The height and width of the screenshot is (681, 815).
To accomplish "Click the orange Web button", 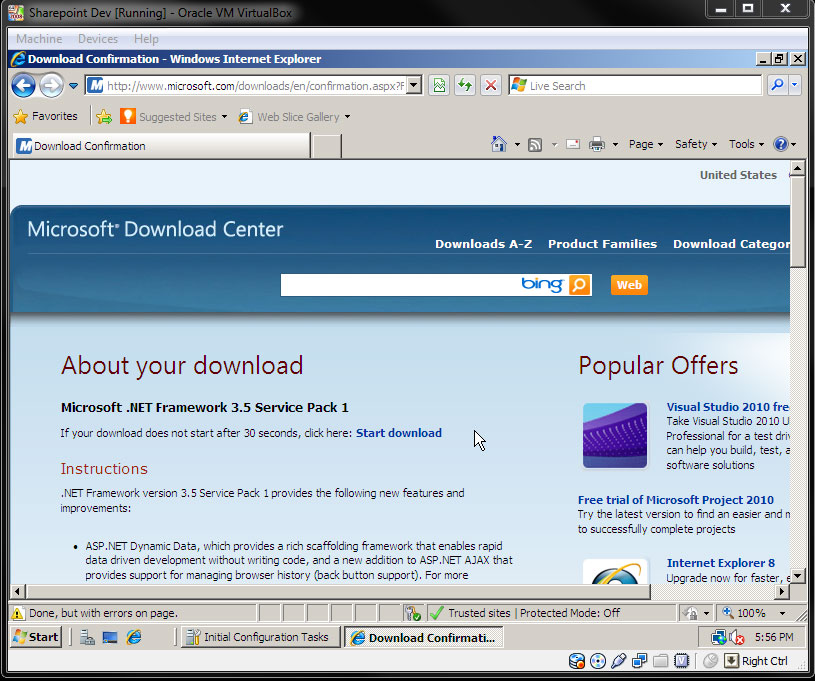I will pyautogui.click(x=629, y=285).
